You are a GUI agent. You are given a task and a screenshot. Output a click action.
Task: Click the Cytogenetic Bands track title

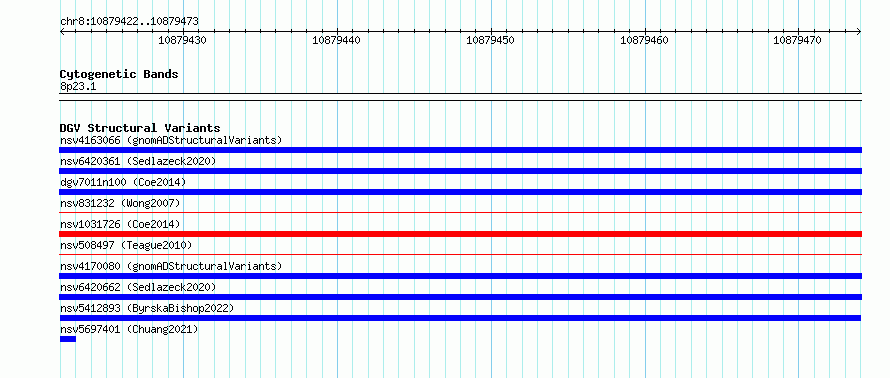click(119, 74)
